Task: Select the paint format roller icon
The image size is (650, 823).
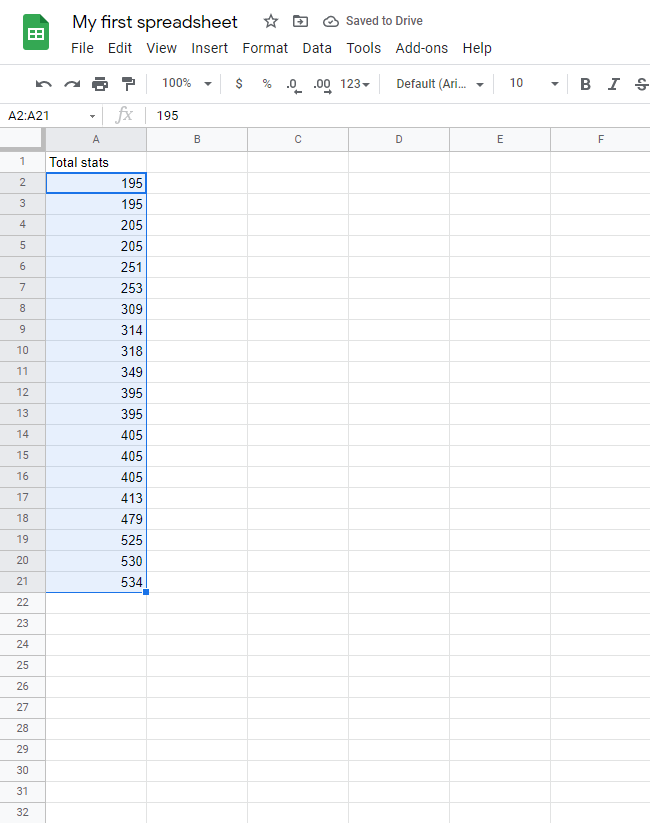Action: [128, 84]
